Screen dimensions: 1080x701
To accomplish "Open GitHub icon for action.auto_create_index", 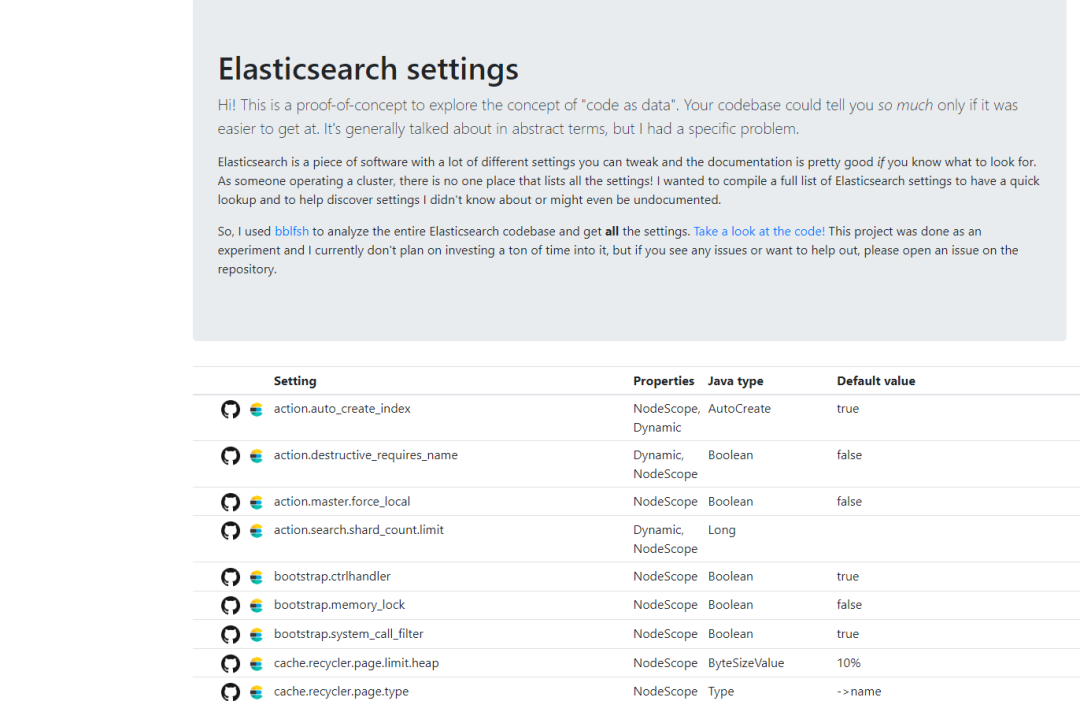I will point(230,410).
